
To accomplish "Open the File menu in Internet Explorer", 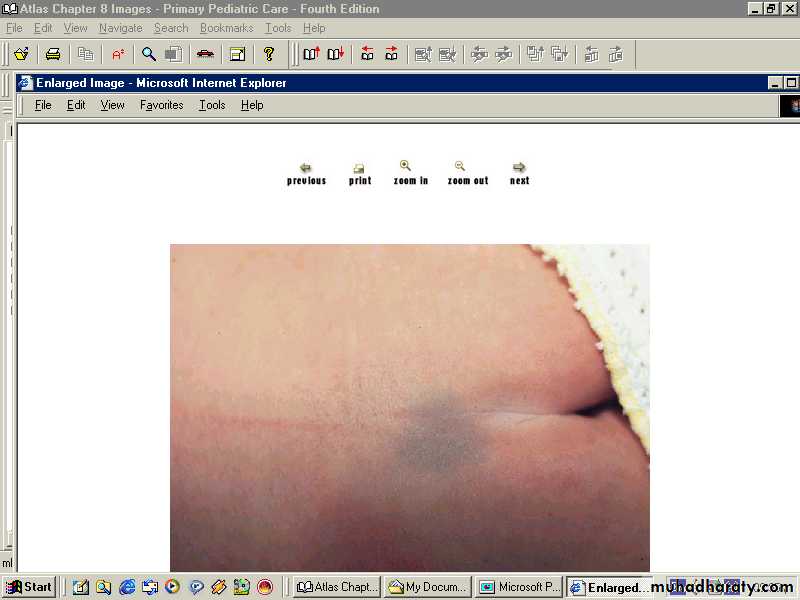I will click(x=43, y=105).
